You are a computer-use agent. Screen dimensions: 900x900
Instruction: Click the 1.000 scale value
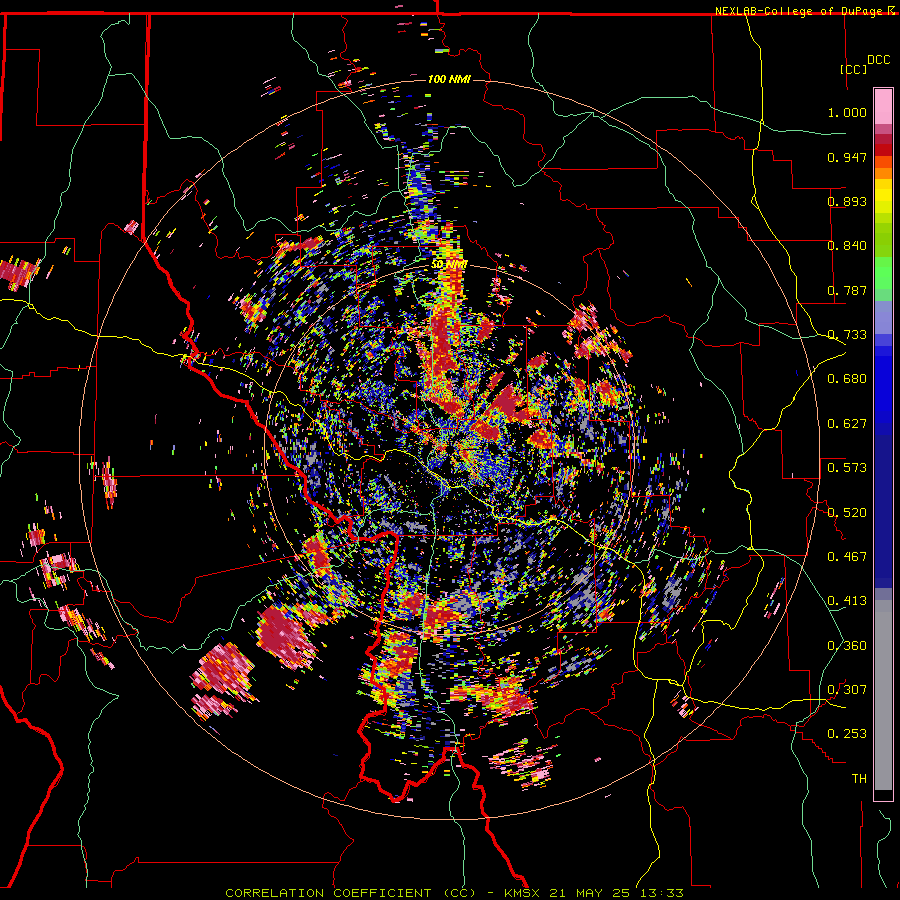coord(847,112)
